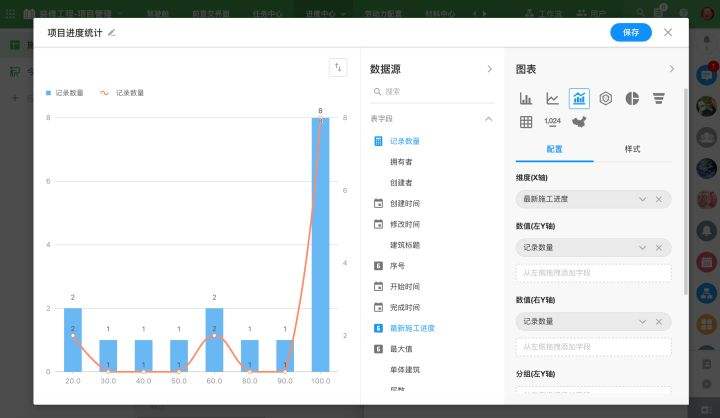Select the pivot table chart icon
Screen dimensions: 720x418
point(526,122)
